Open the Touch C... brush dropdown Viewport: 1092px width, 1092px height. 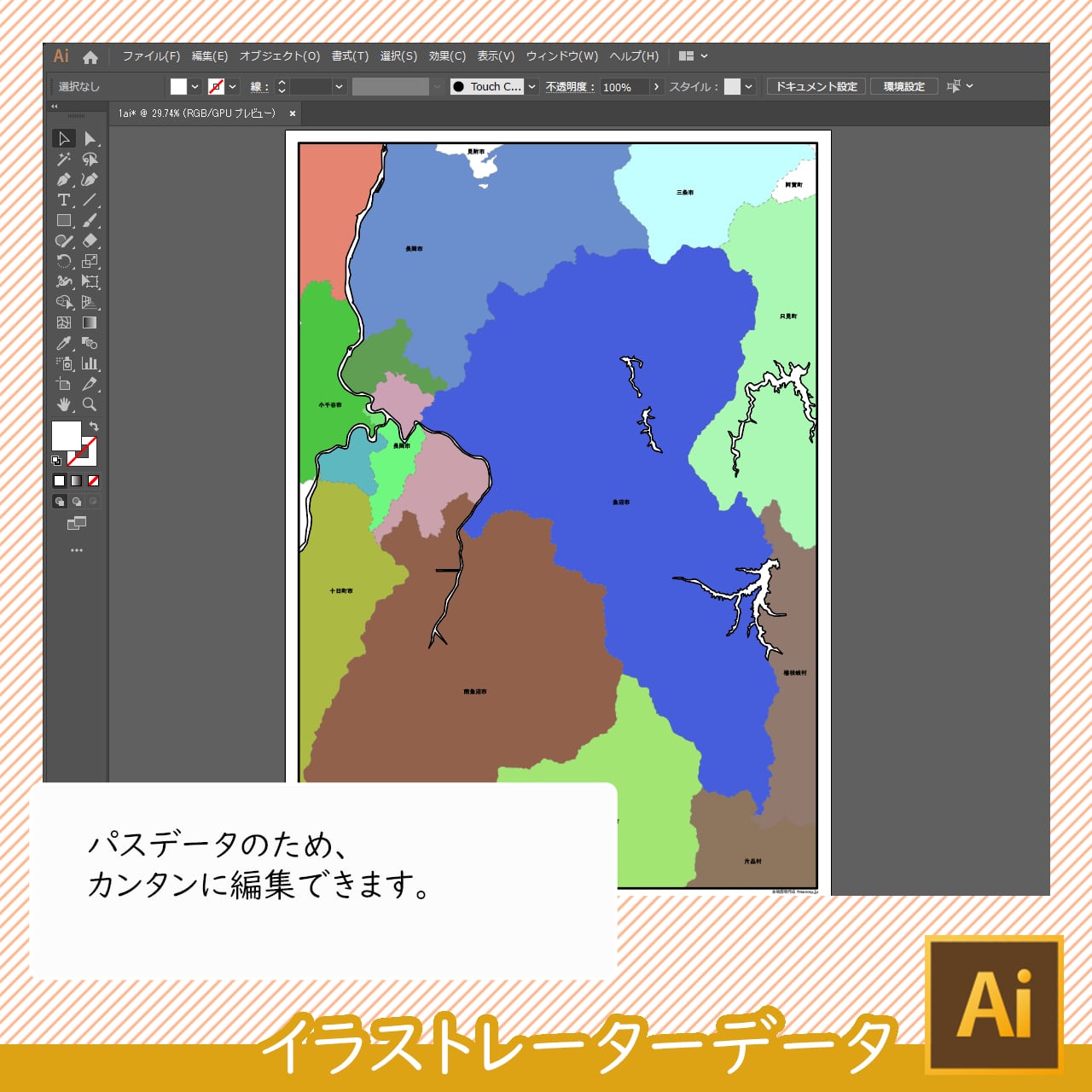(531, 87)
